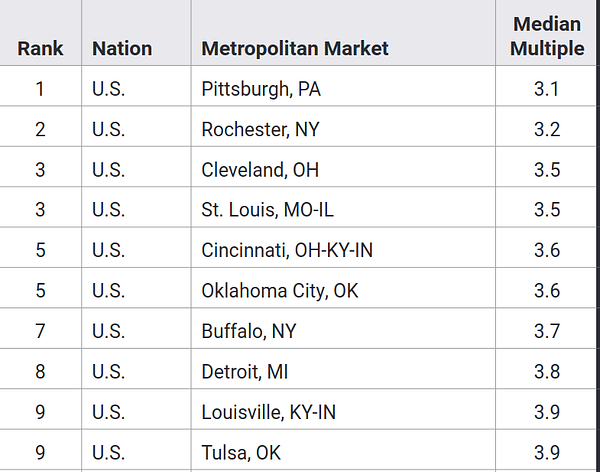Select the Detroit, MI cell
This screenshot has height=472, width=600.
[245, 372]
